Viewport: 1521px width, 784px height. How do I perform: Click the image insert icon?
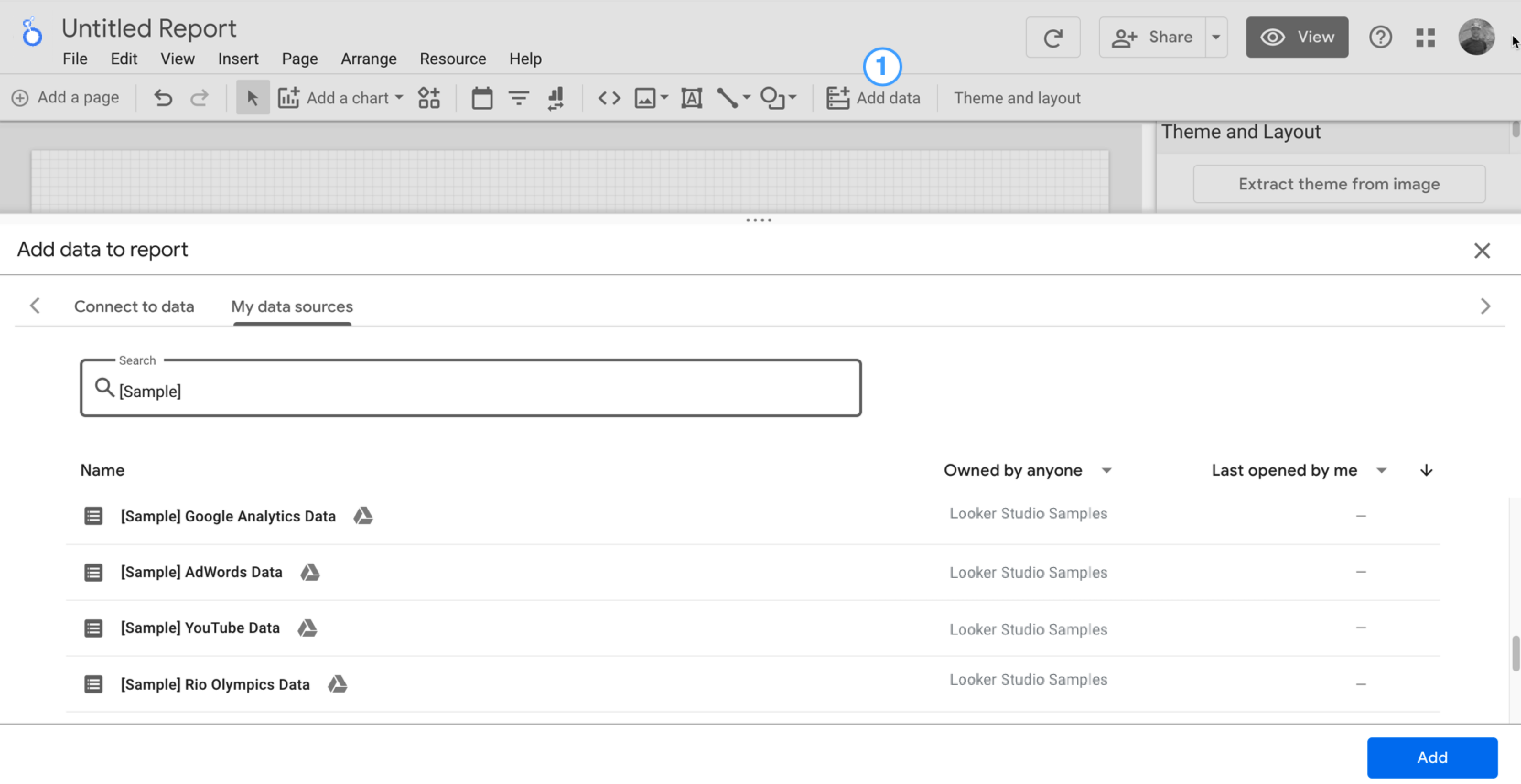click(648, 97)
